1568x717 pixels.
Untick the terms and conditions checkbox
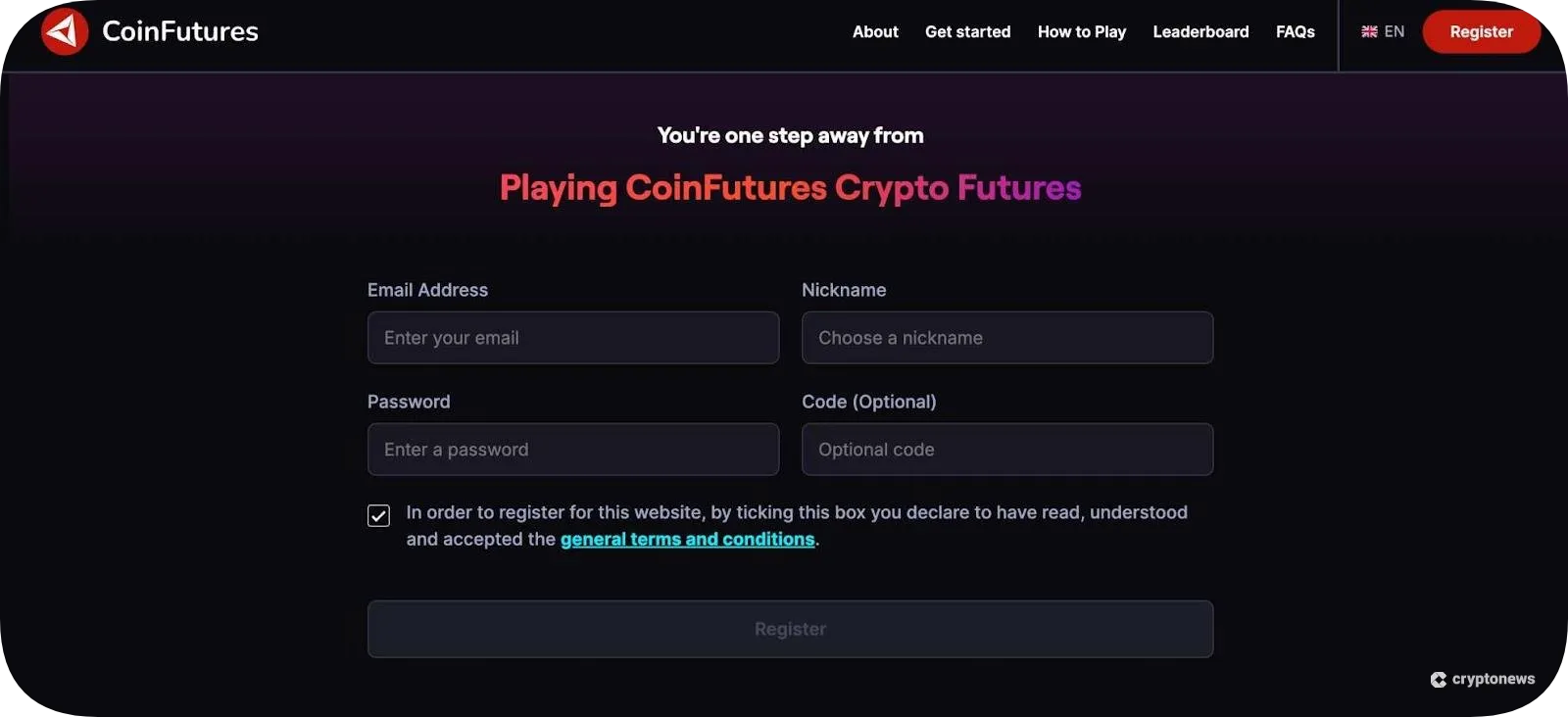click(378, 515)
